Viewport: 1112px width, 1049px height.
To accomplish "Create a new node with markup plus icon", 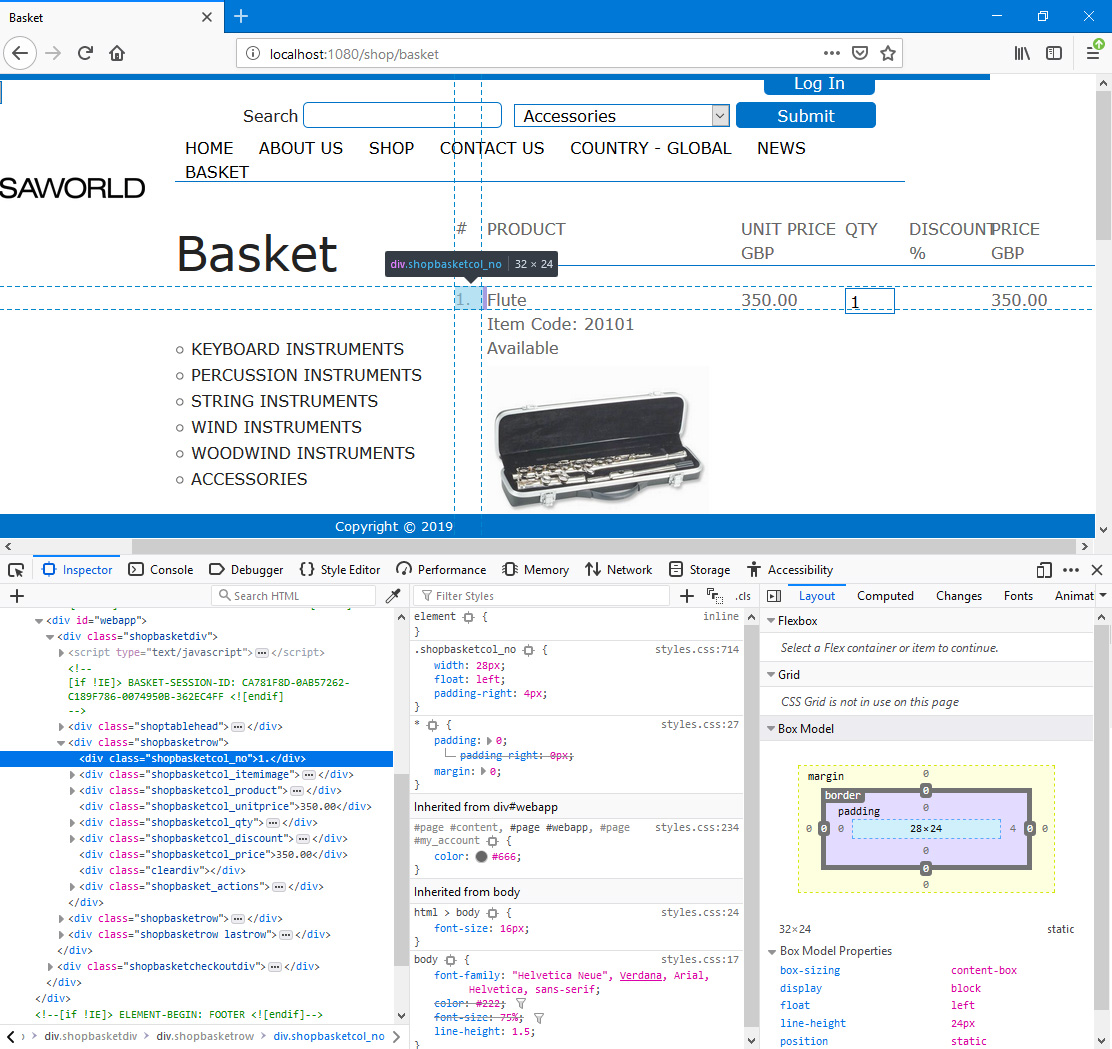I will 17,596.
